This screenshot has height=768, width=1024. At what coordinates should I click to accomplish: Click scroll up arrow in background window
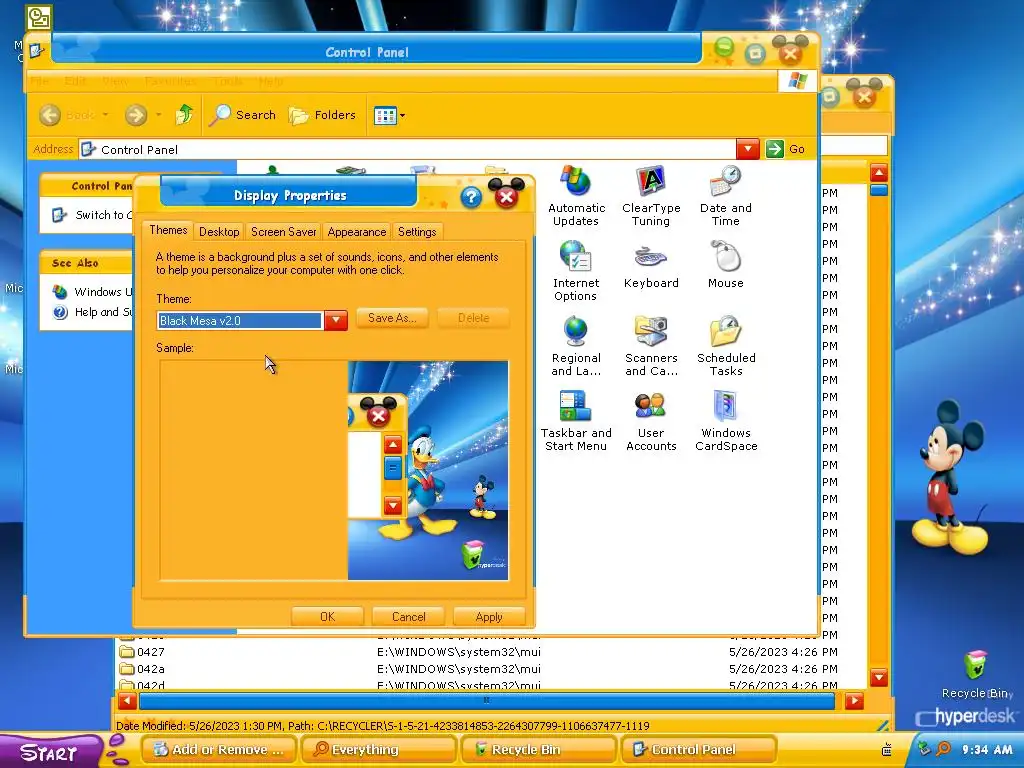coord(879,173)
